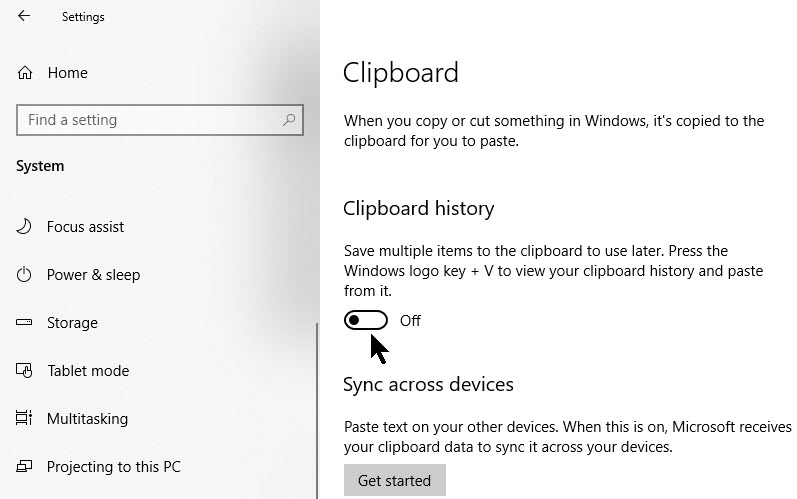
Task: Click the Find a setting field
Action: (x=150, y=120)
